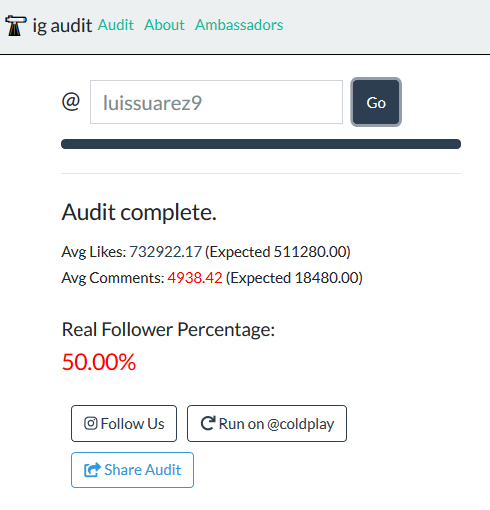Click the Real Follower Percentage label
The width and height of the screenshot is (490, 510).
click(168, 330)
